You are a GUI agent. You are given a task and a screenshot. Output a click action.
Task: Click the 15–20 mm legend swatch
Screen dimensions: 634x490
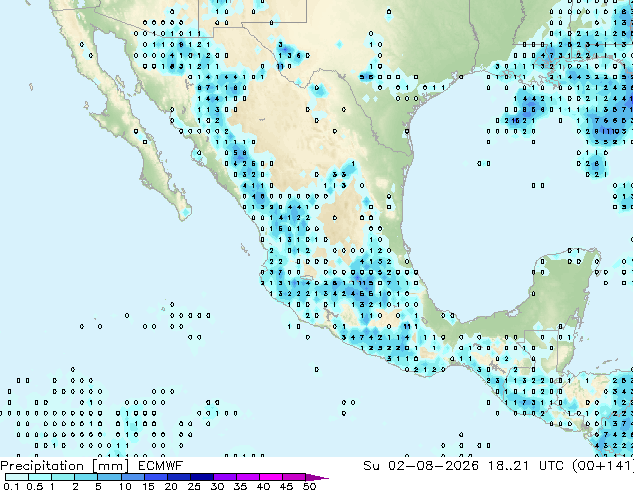click(156, 477)
